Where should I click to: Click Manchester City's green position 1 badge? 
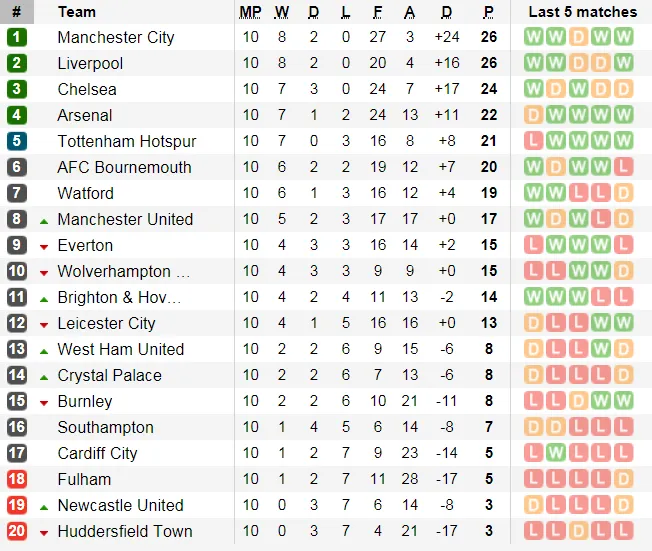click(17, 37)
